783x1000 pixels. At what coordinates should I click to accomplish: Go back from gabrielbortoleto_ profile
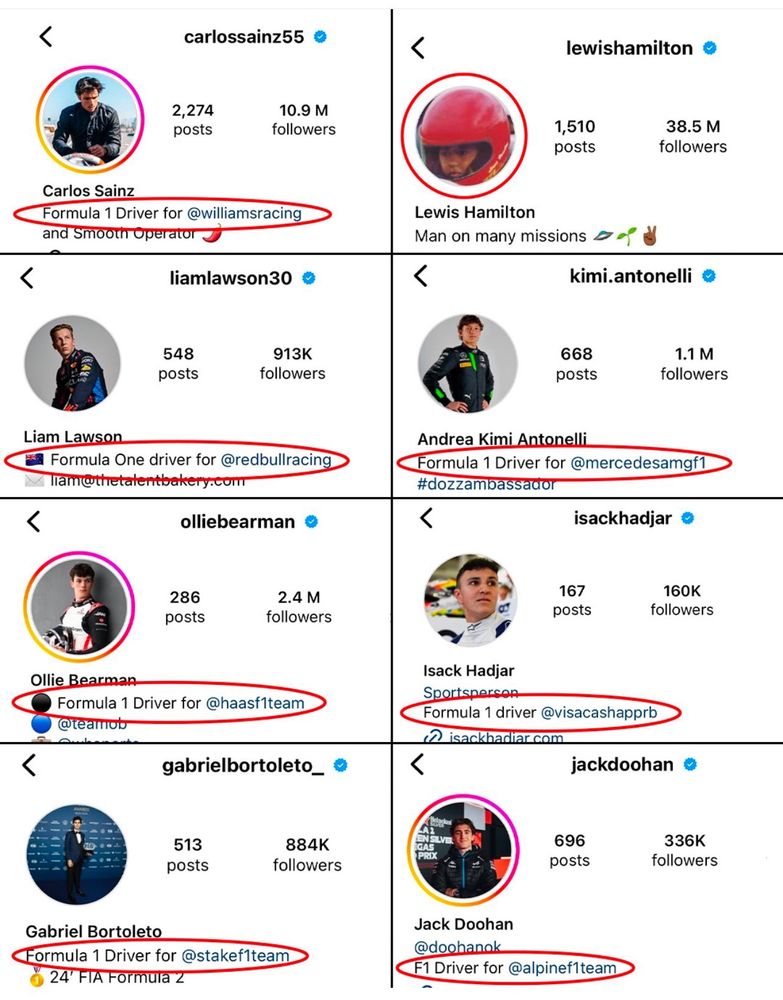click(x=29, y=765)
